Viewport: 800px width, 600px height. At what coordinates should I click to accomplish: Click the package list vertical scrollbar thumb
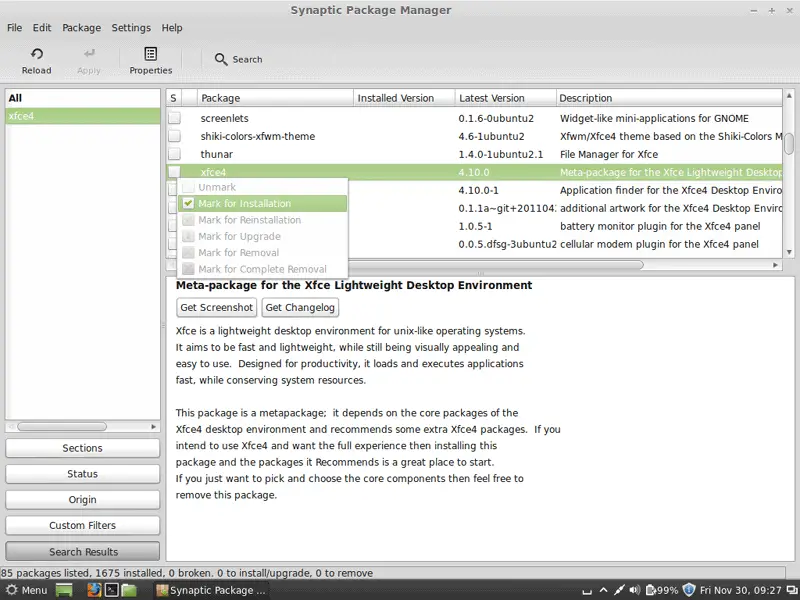pyautogui.click(x=789, y=143)
